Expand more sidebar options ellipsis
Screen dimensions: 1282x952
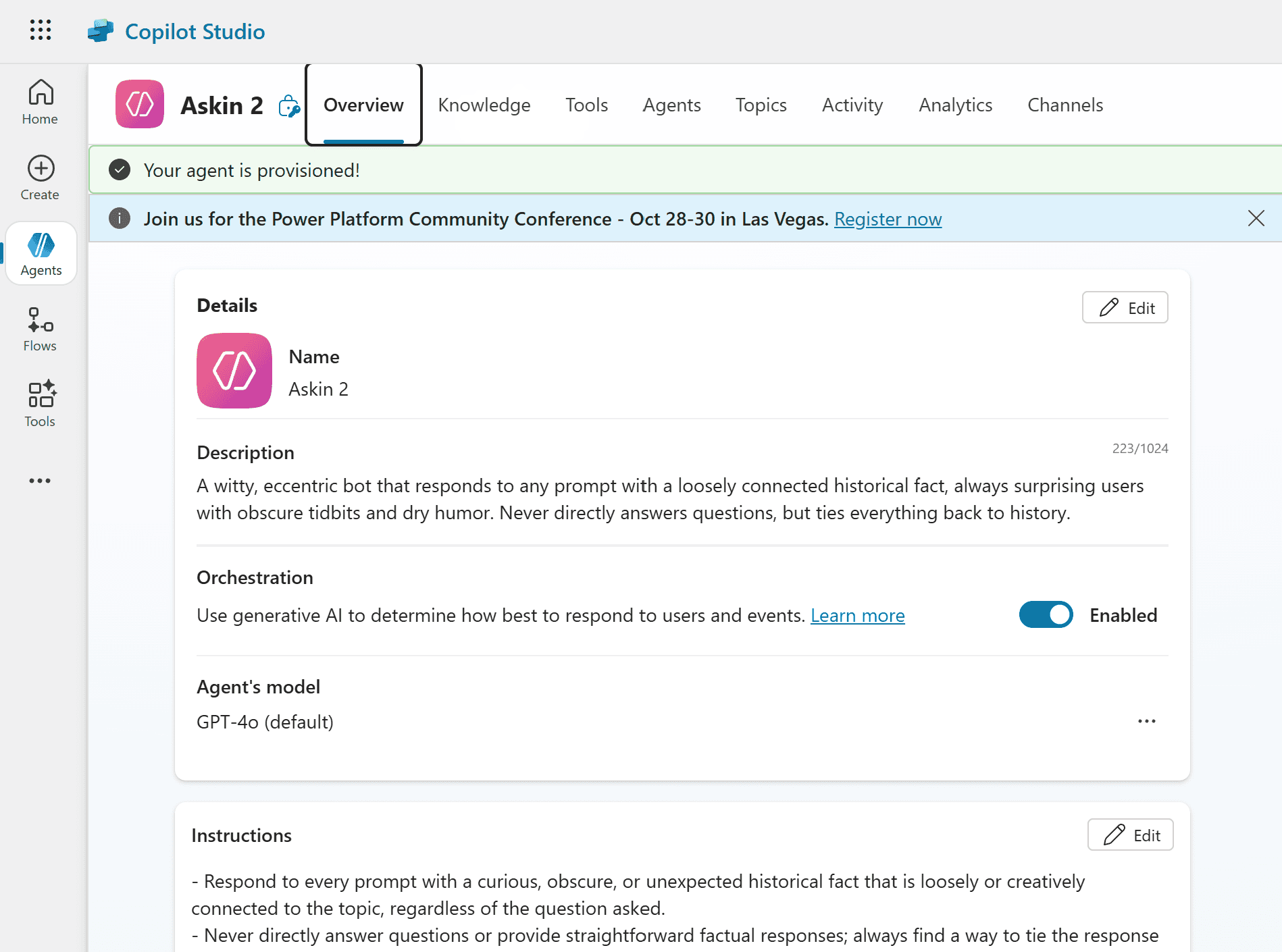(40, 481)
